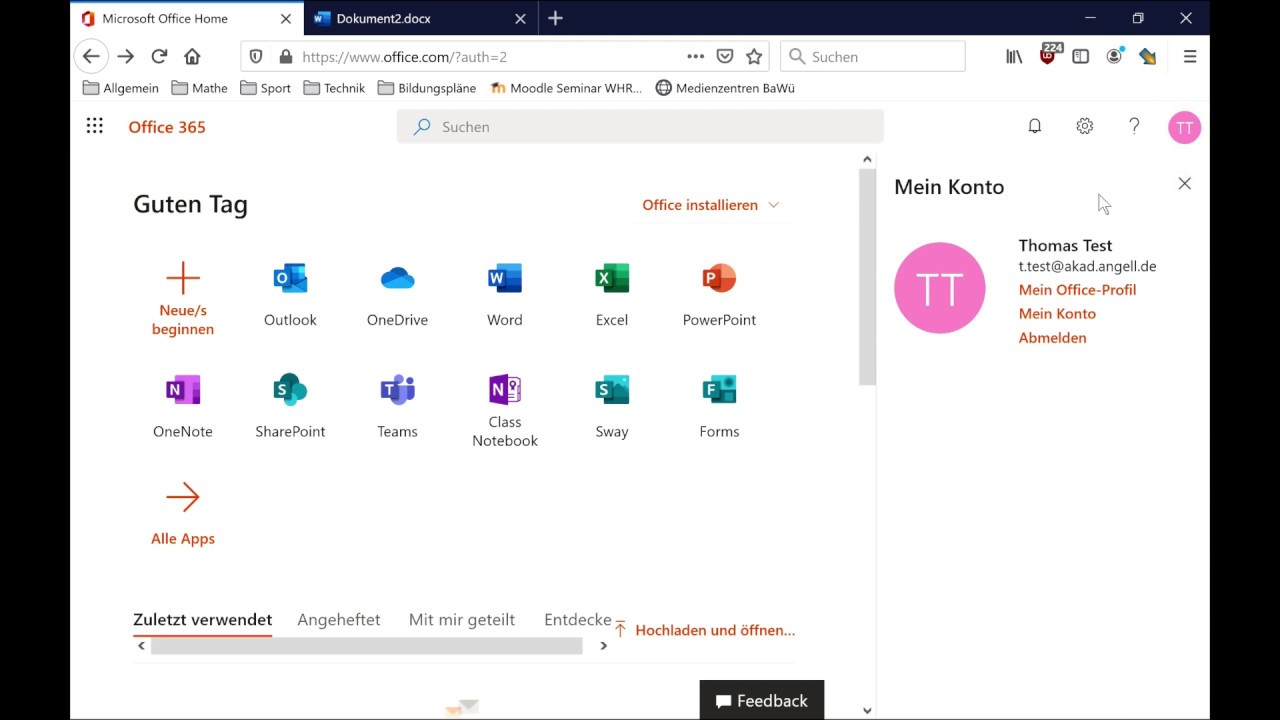
Task: Show tracking protection shield info
Action: coord(256,57)
